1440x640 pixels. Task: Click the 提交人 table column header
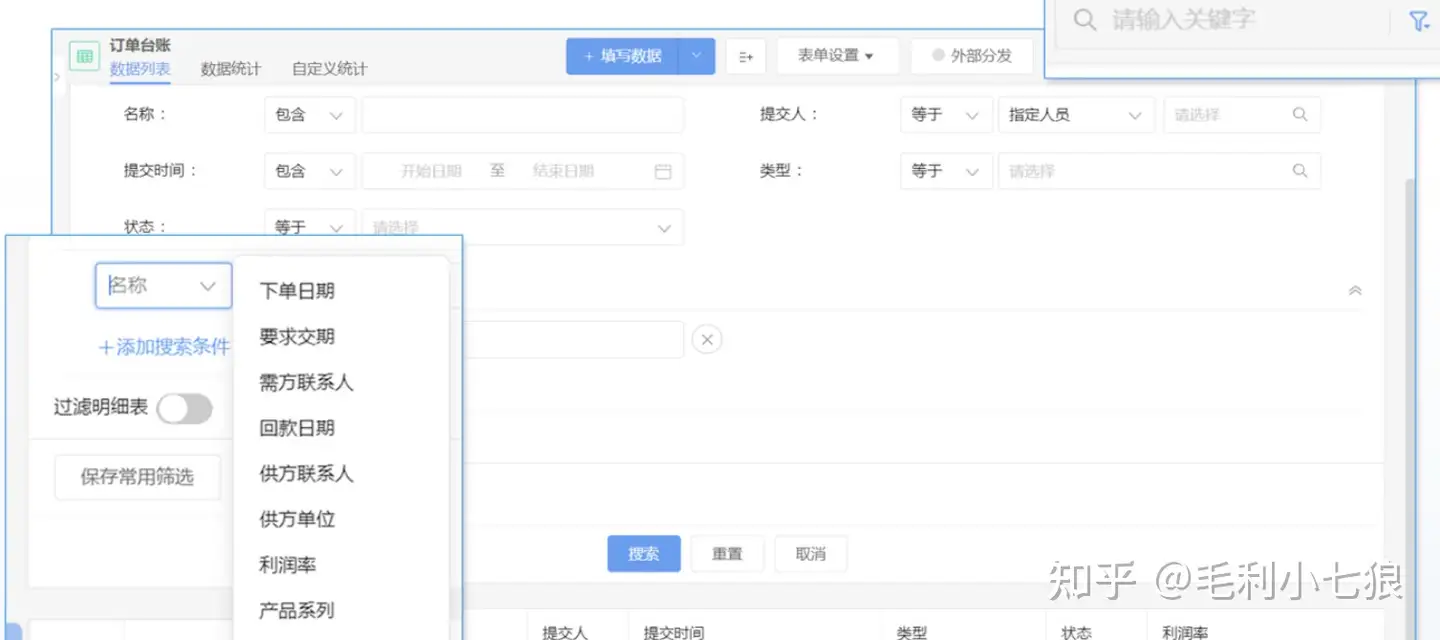565,632
